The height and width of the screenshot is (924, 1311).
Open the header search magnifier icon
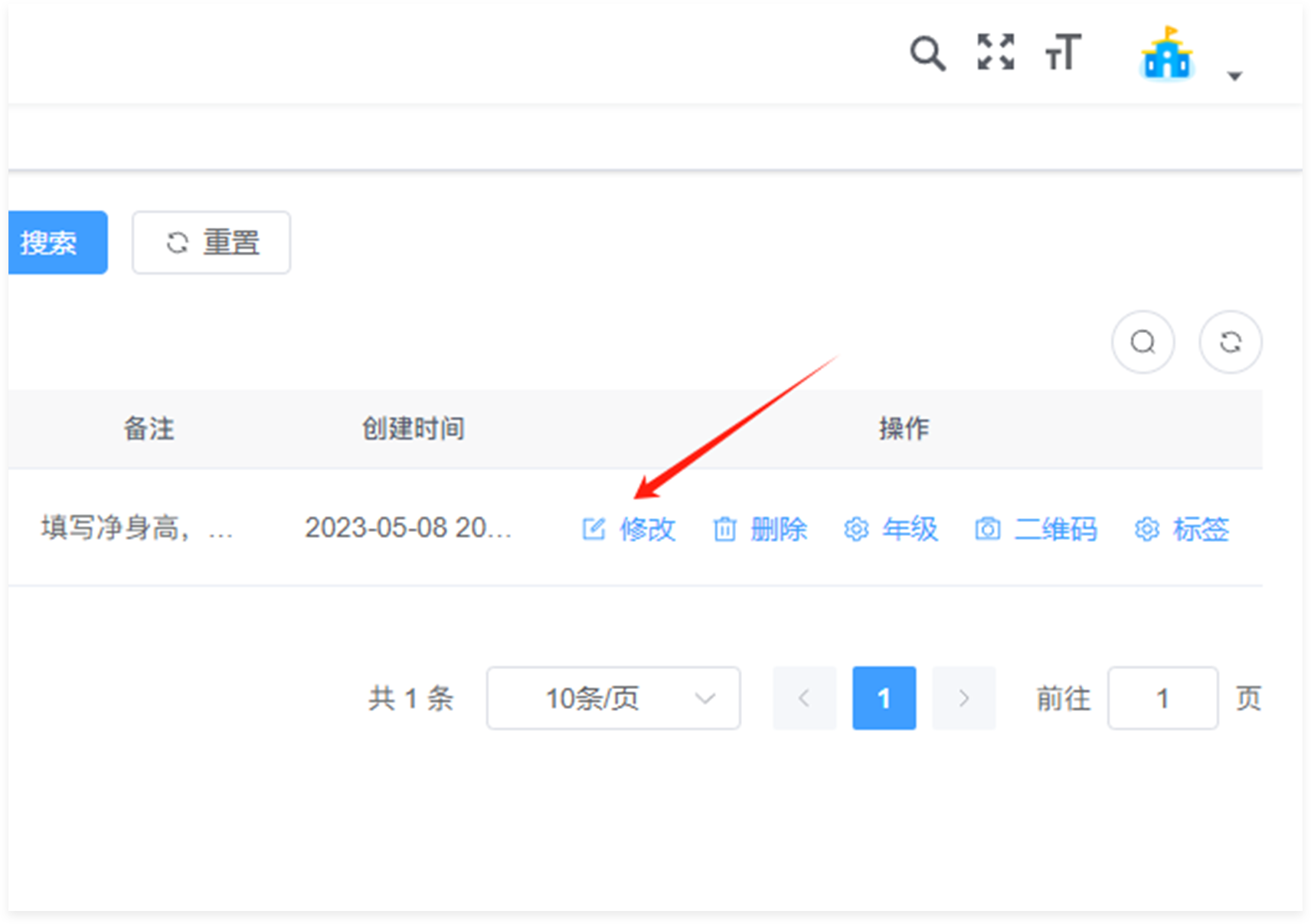point(927,54)
